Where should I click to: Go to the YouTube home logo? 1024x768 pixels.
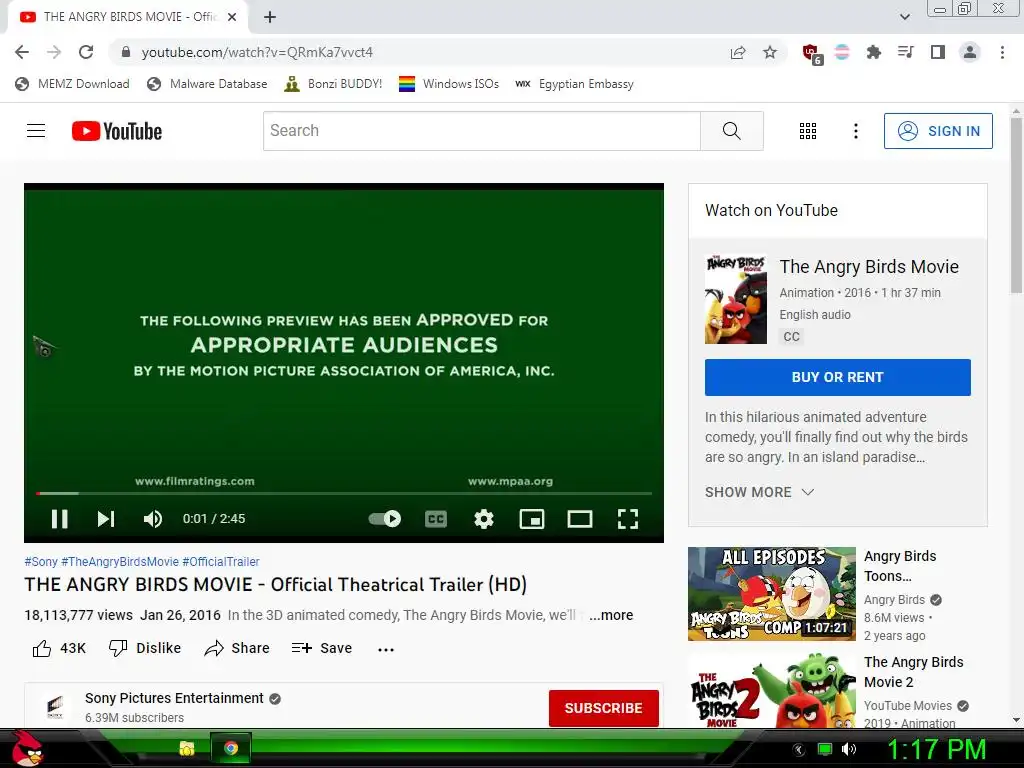click(117, 131)
